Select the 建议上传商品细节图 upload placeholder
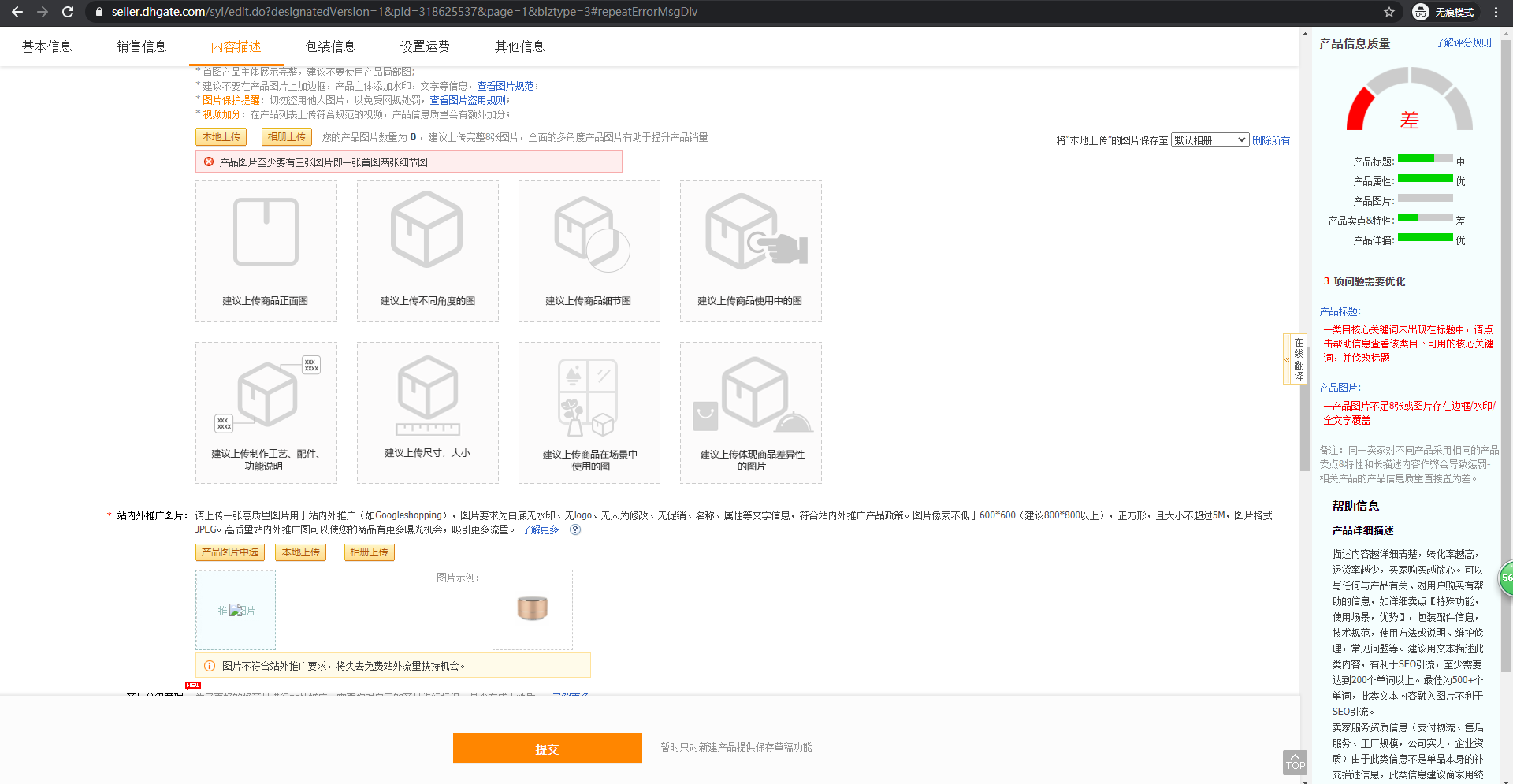The width and height of the screenshot is (1513, 784). click(x=589, y=251)
